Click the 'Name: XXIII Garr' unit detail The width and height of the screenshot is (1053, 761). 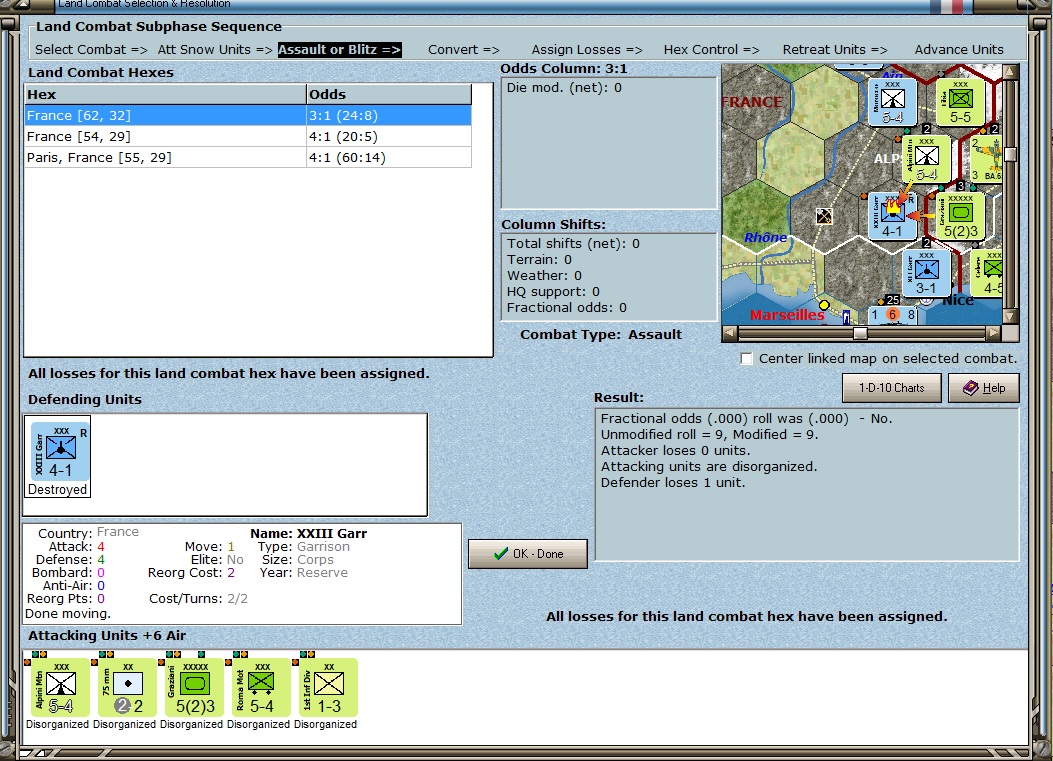click(308, 533)
